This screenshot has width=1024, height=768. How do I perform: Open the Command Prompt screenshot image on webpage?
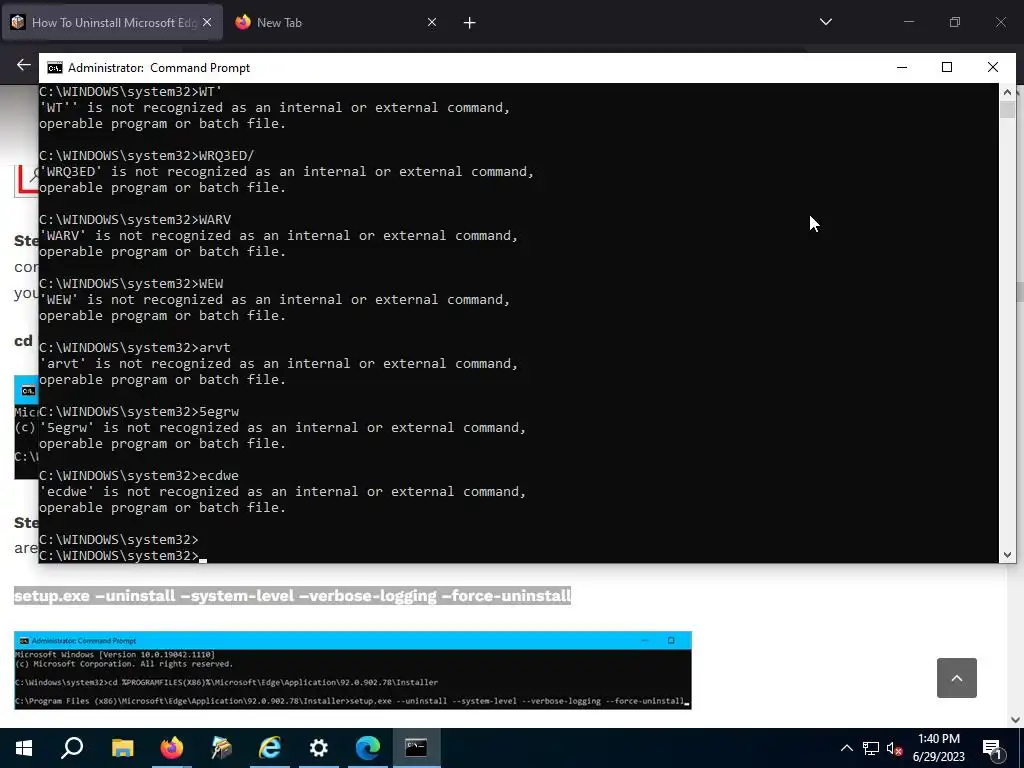pos(353,670)
